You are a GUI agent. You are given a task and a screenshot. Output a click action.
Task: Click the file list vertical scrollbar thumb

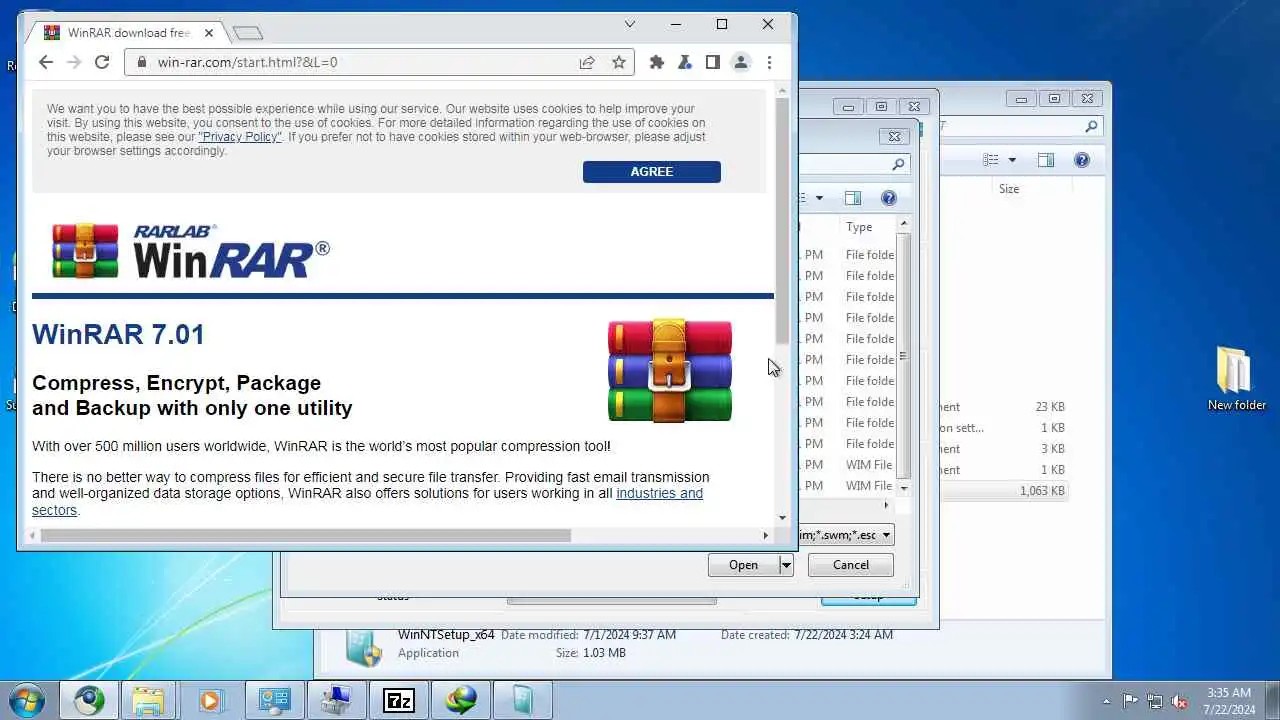[x=904, y=356]
